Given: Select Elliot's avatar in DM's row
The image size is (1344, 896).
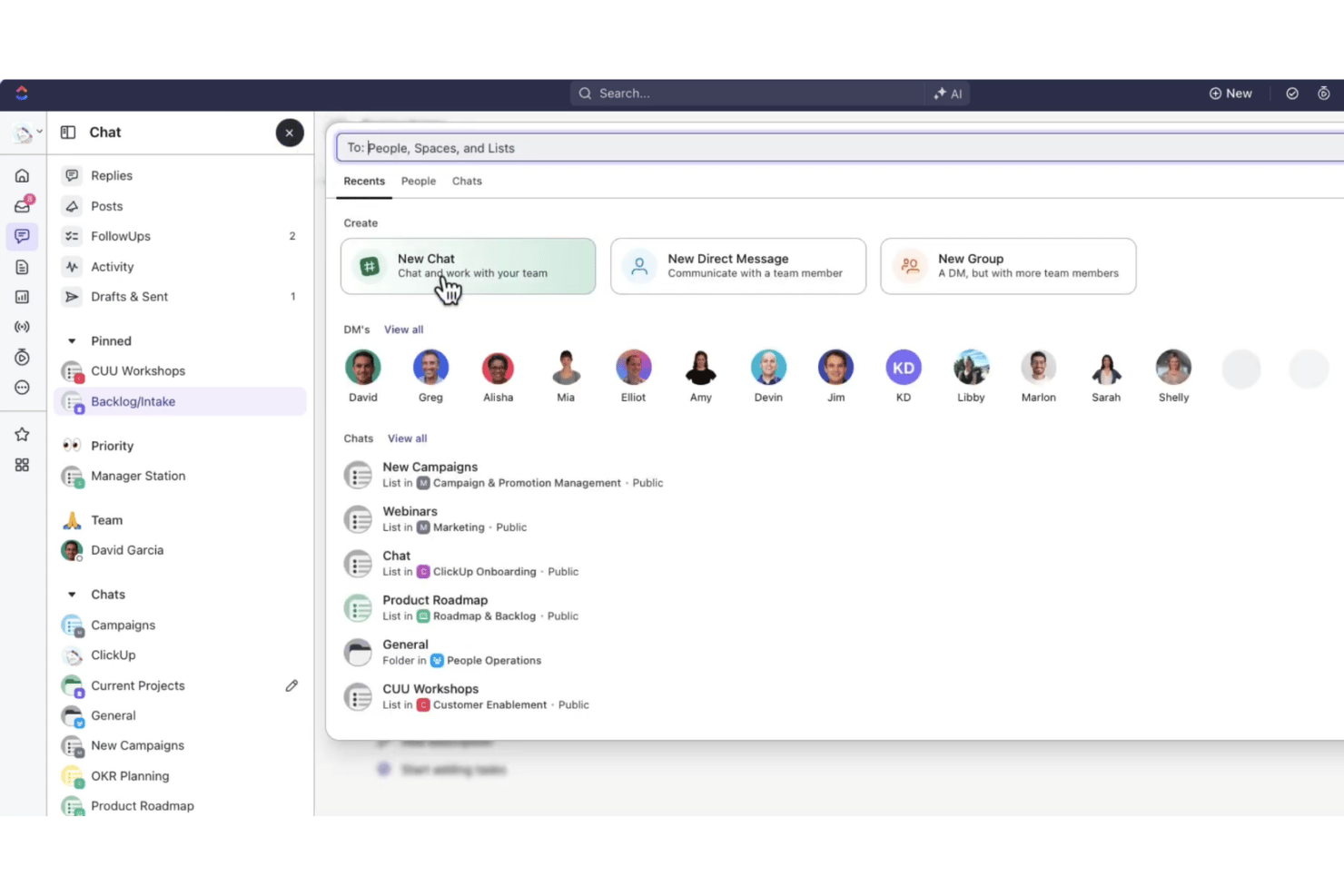Looking at the screenshot, I should coord(633,368).
